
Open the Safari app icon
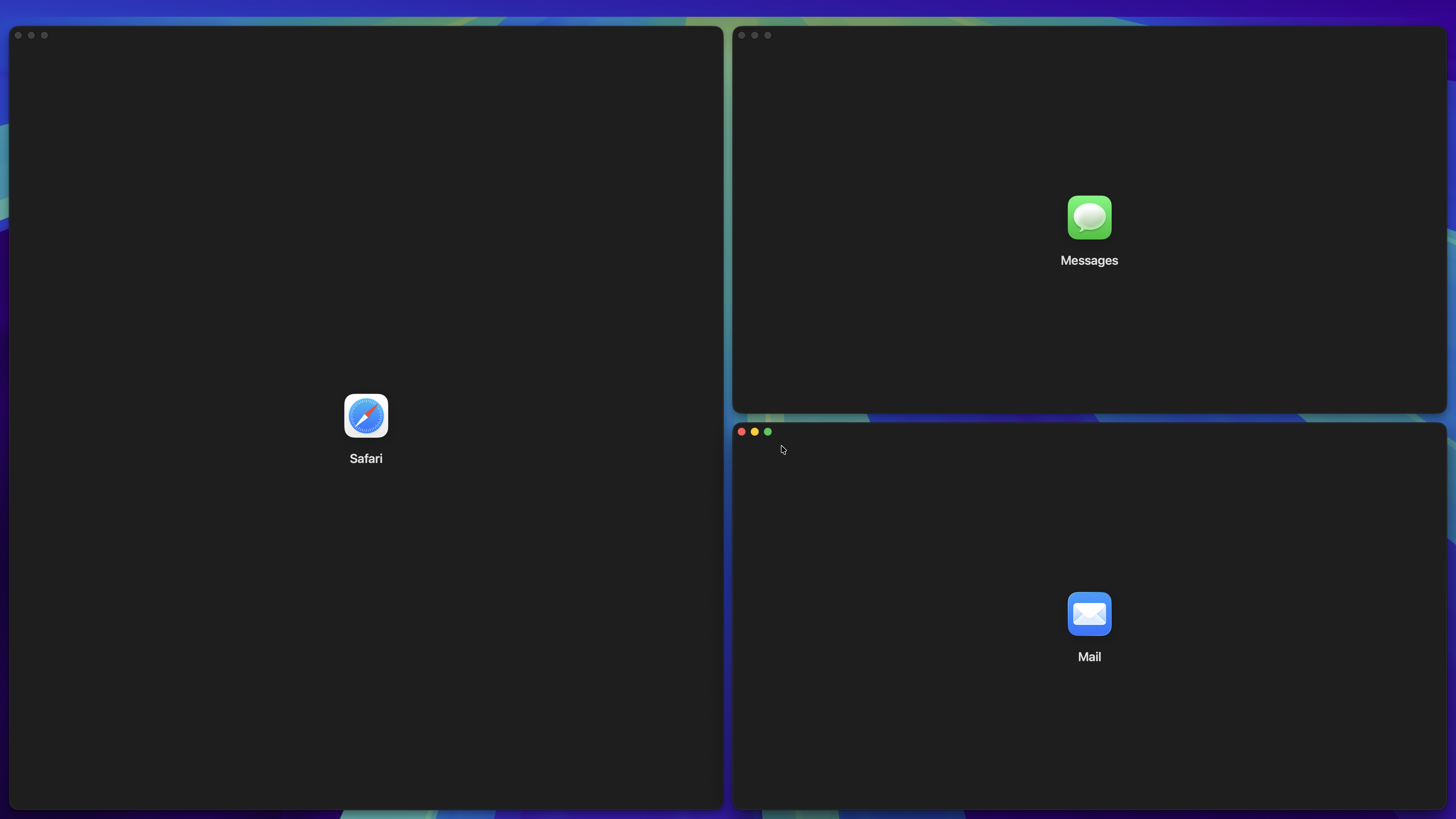click(366, 415)
